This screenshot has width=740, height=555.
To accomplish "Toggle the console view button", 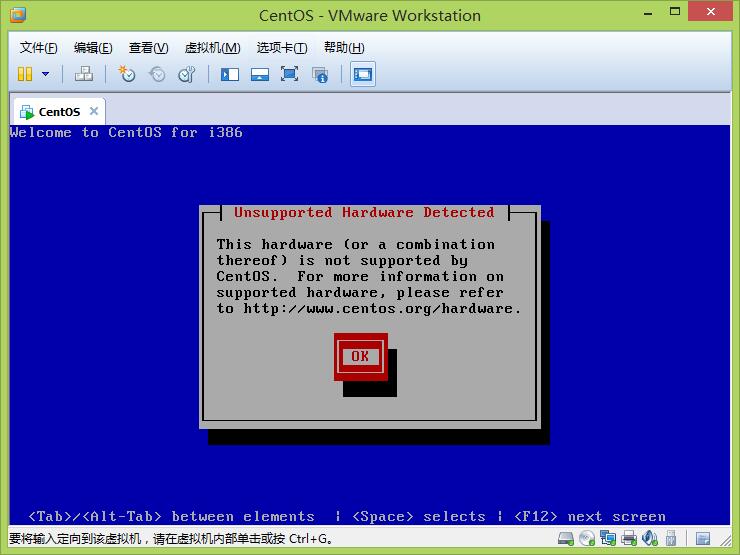I will tap(363, 74).
